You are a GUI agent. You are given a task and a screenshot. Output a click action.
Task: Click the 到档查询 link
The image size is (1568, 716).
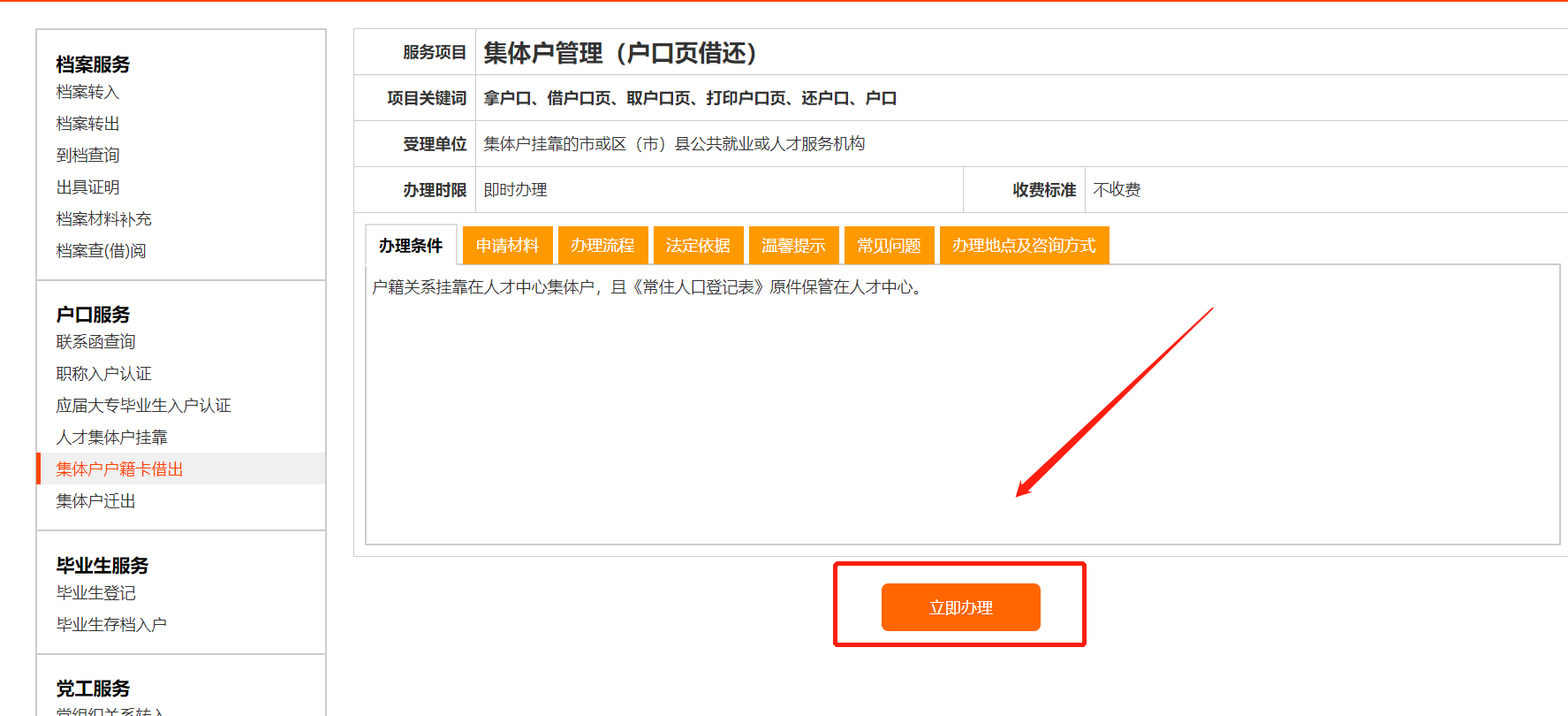point(87,156)
